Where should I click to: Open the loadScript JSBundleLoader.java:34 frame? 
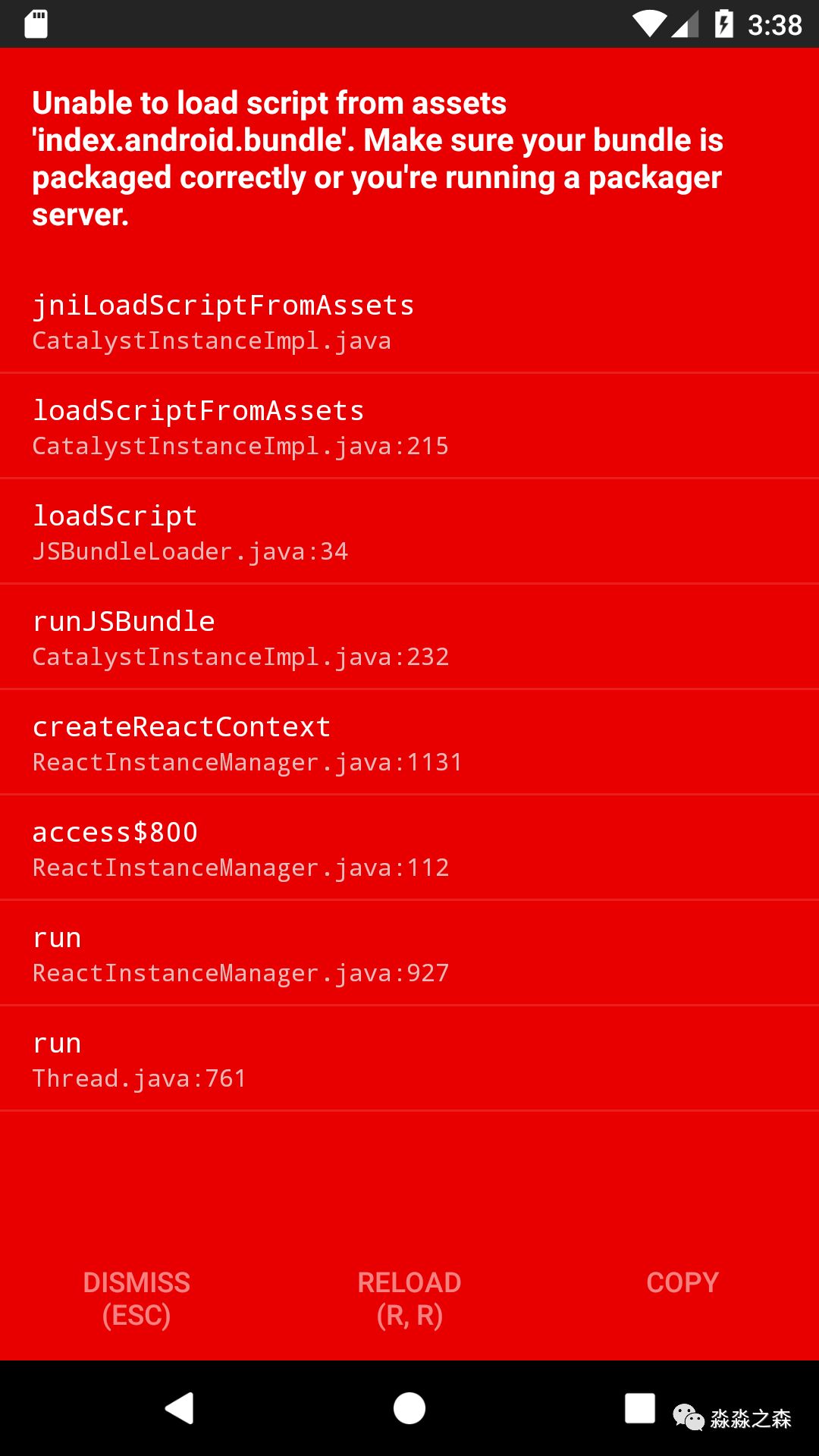coord(409,532)
